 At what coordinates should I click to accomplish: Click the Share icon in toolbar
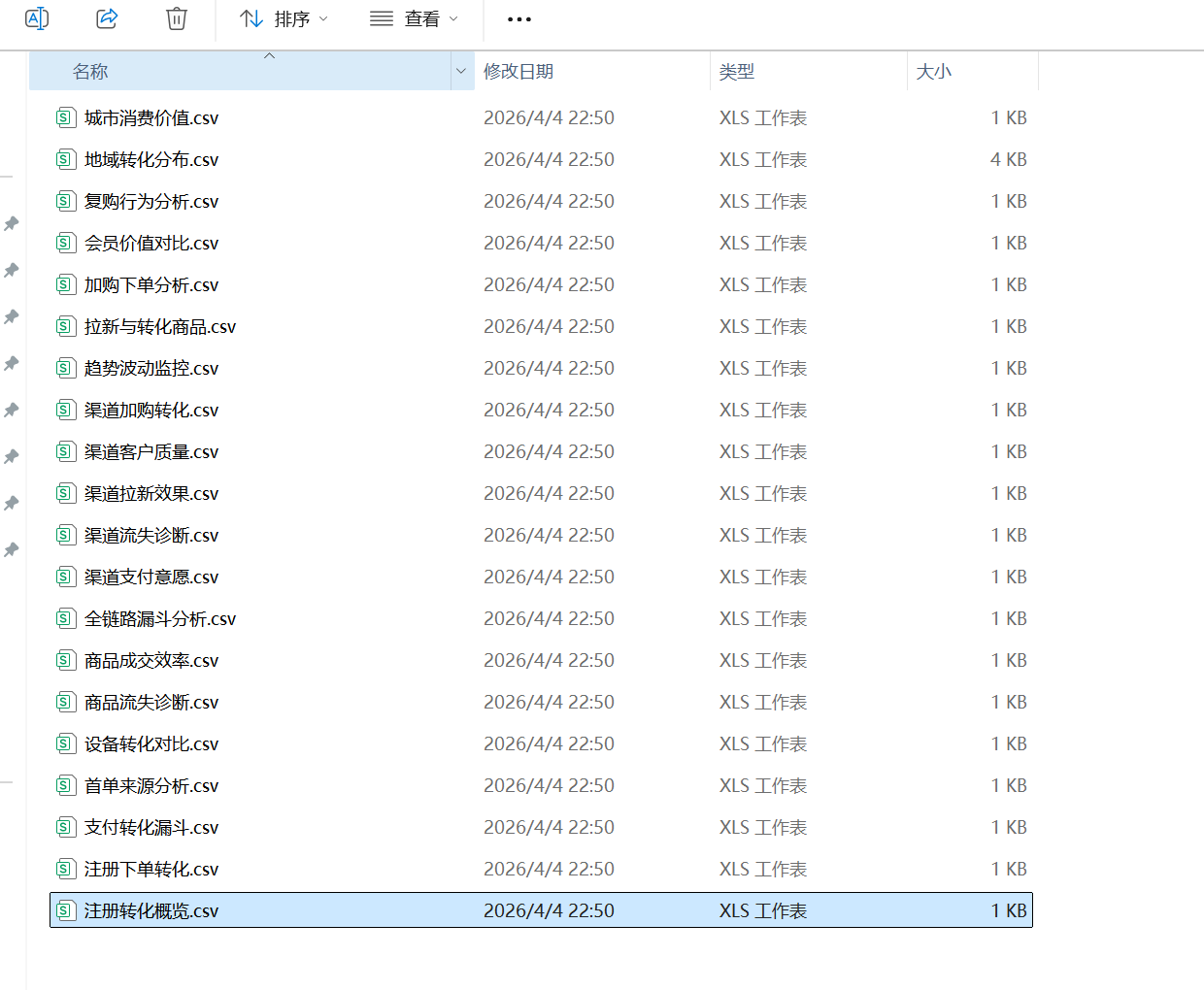pos(107,18)
